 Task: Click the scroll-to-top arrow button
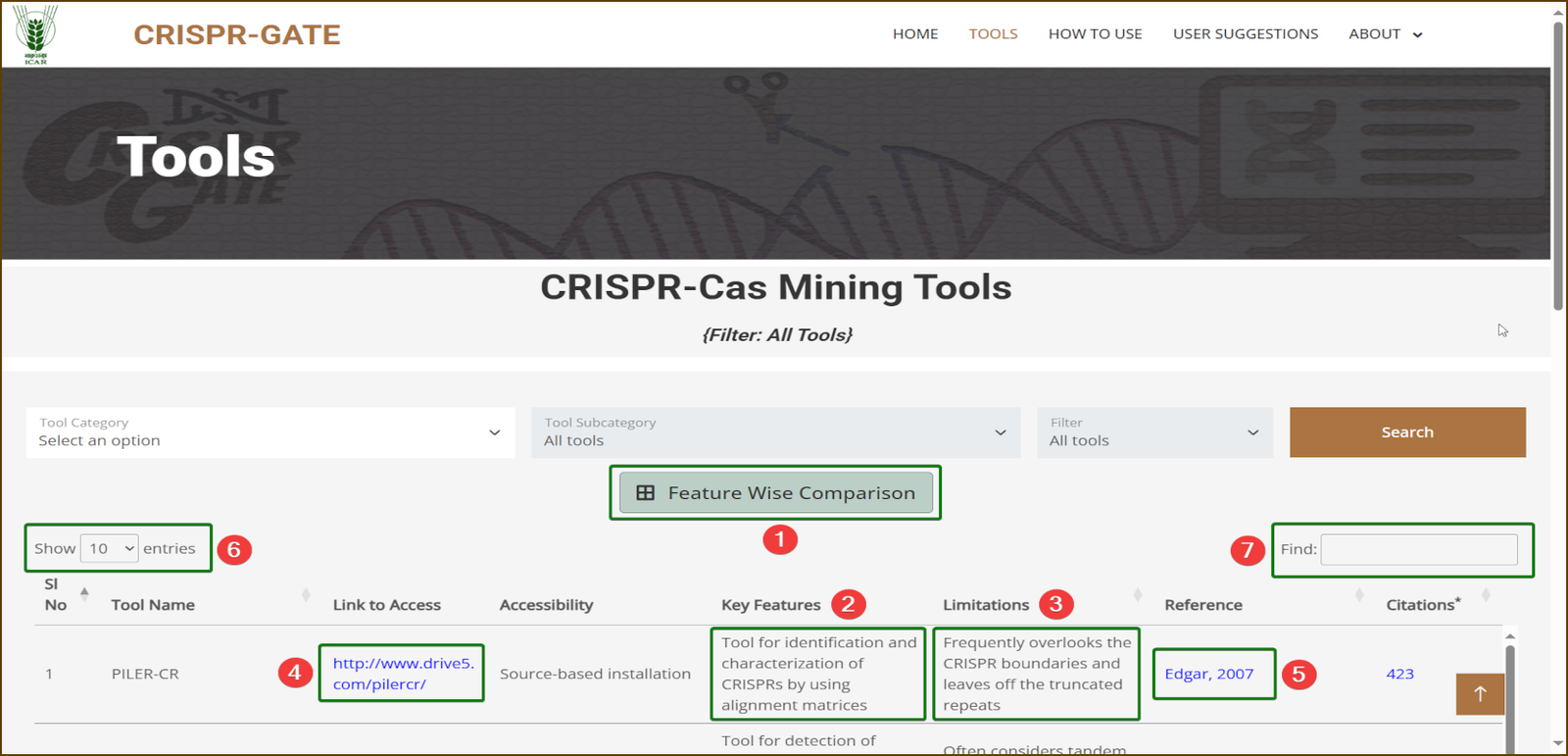(1480, 694)
